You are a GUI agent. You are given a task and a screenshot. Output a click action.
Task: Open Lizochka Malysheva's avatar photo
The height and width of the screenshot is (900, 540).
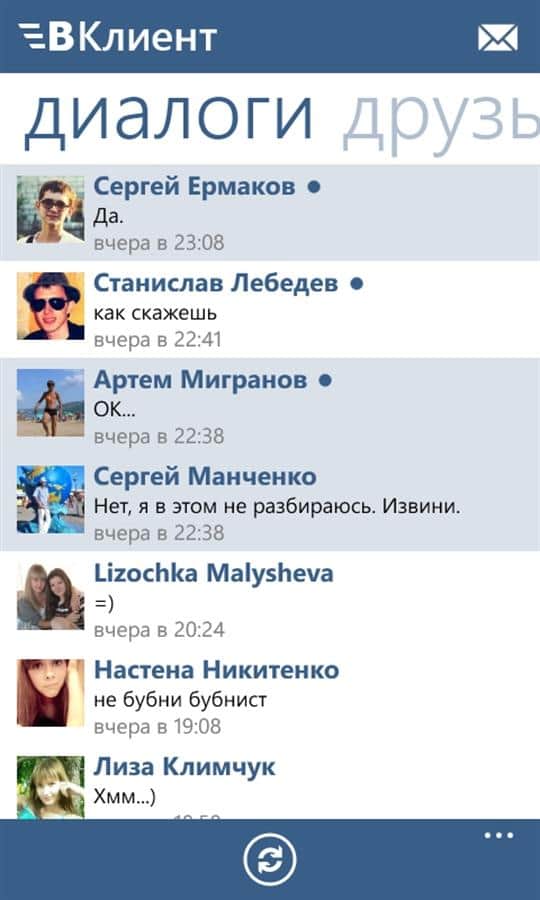click(x=50, y=596)
